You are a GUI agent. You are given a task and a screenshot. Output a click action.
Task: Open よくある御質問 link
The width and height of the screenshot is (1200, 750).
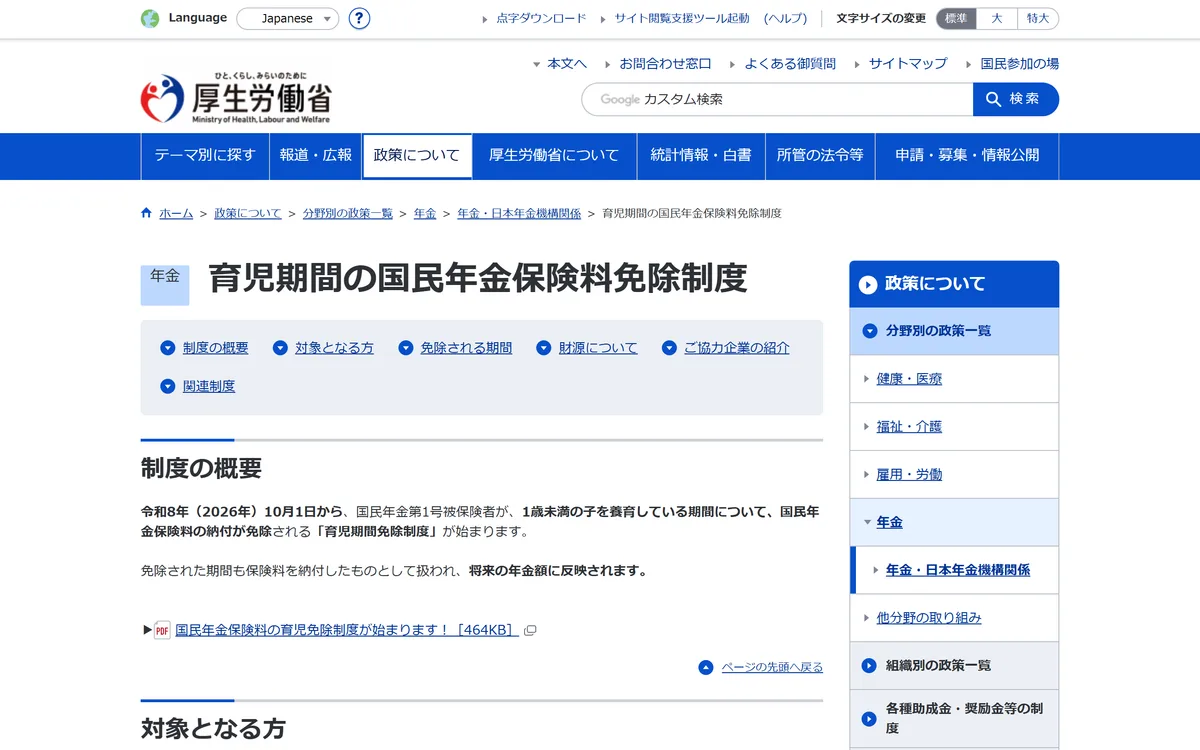(x=790, y=63)
